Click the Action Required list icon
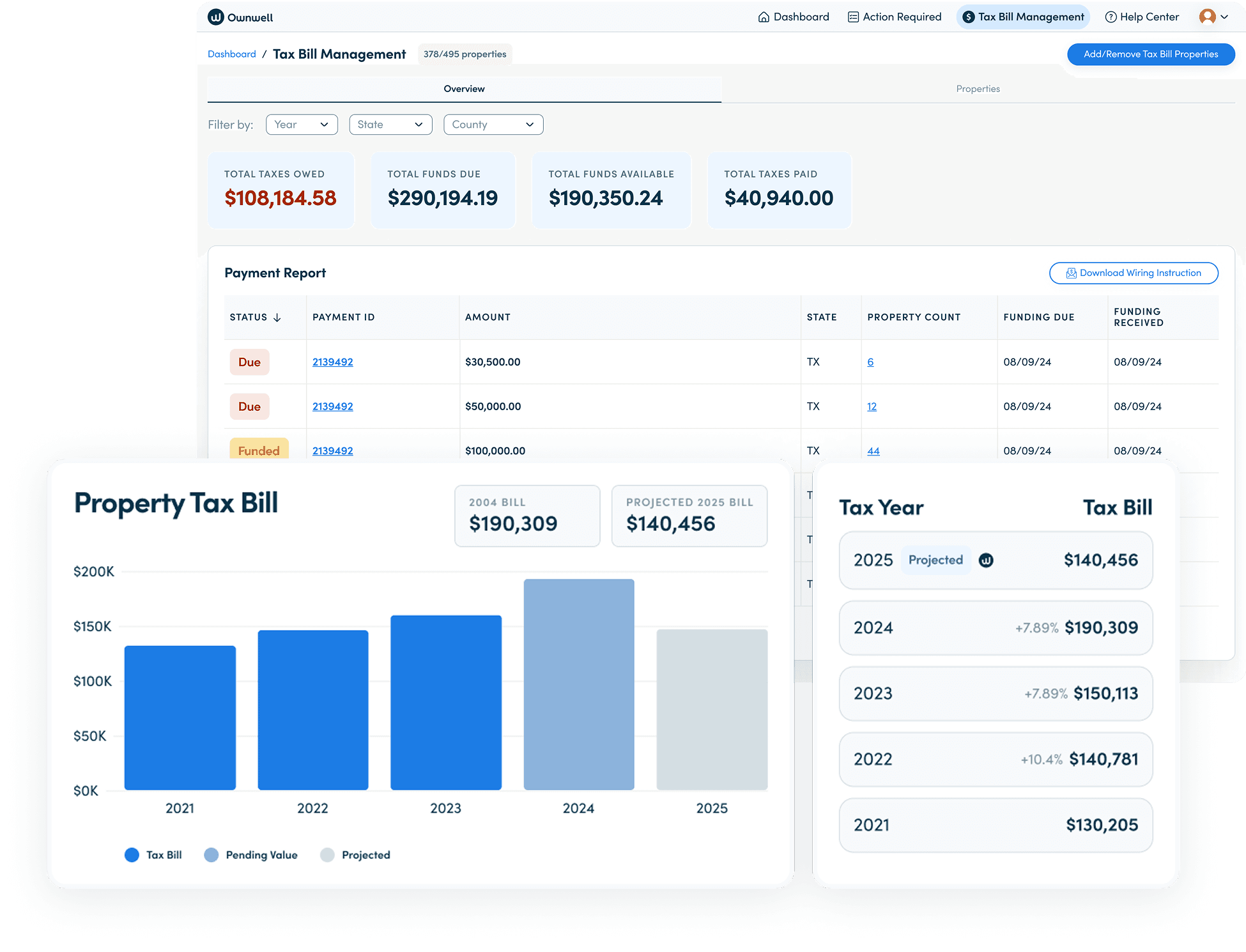This screenshot has width=1246, height=952. (x=853, y=17)
